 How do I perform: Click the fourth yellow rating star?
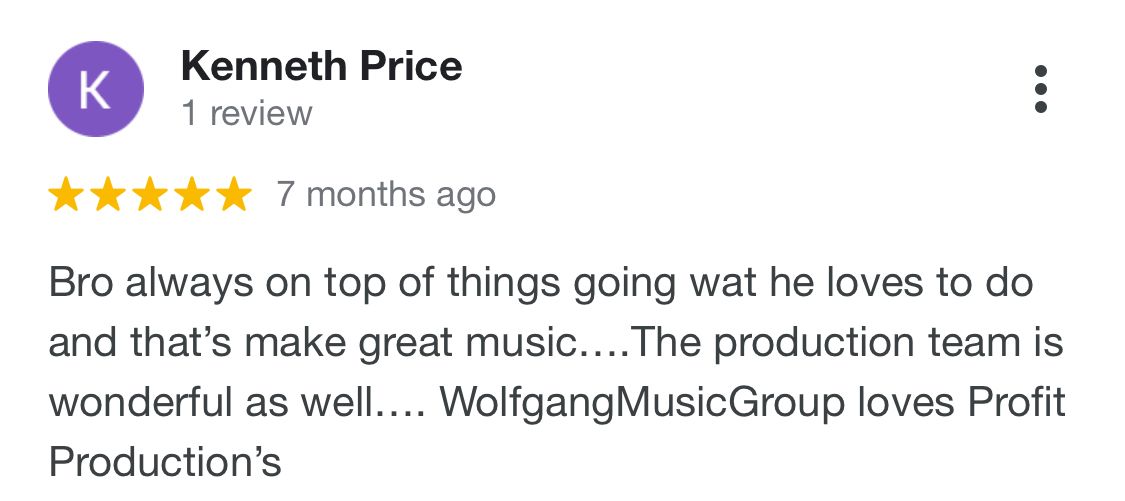(191, 195)
